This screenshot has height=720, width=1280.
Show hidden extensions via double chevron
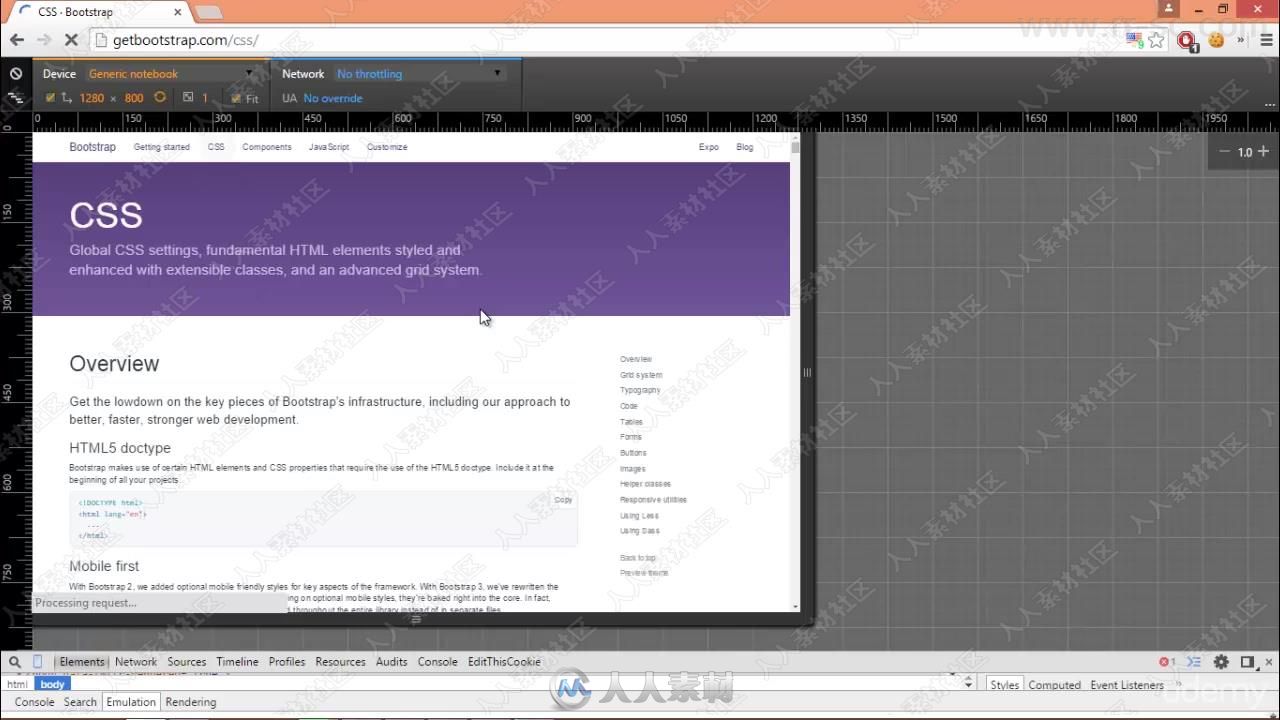pyautogui.click(x=1241, y=40)
